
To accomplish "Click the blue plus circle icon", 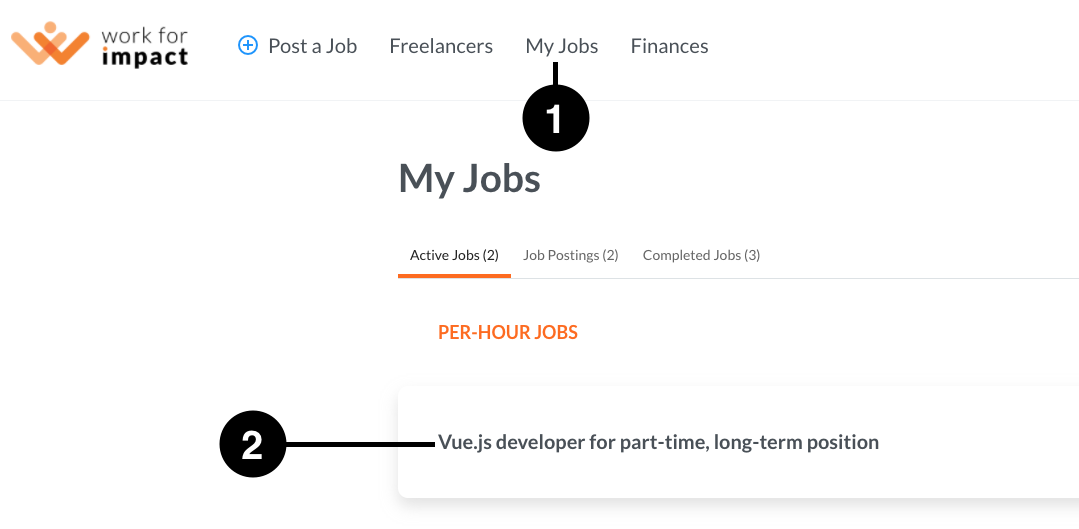I will [x=248, y=45].
